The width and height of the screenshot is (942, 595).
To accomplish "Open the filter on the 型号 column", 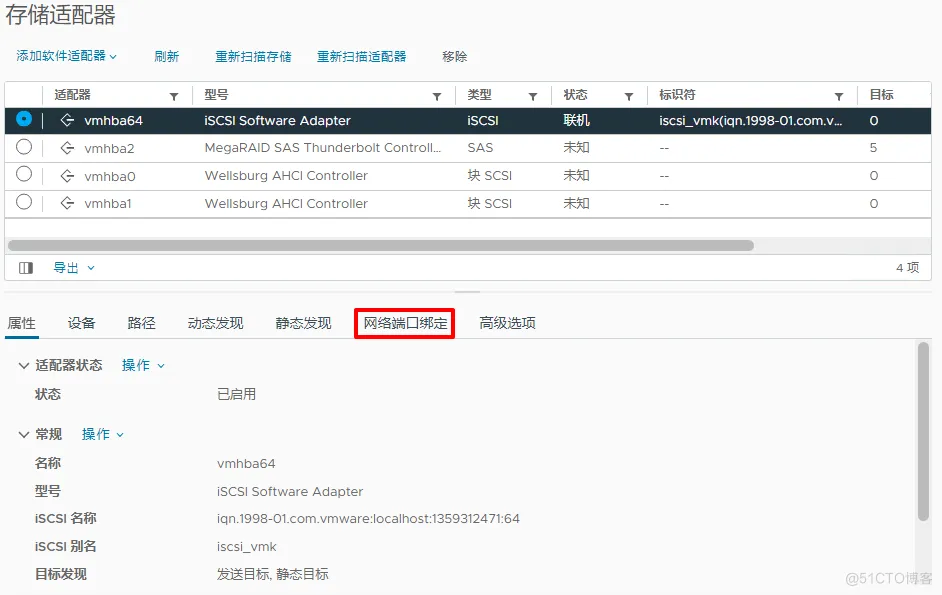I will pyautogui.click(x=437, y=96).
